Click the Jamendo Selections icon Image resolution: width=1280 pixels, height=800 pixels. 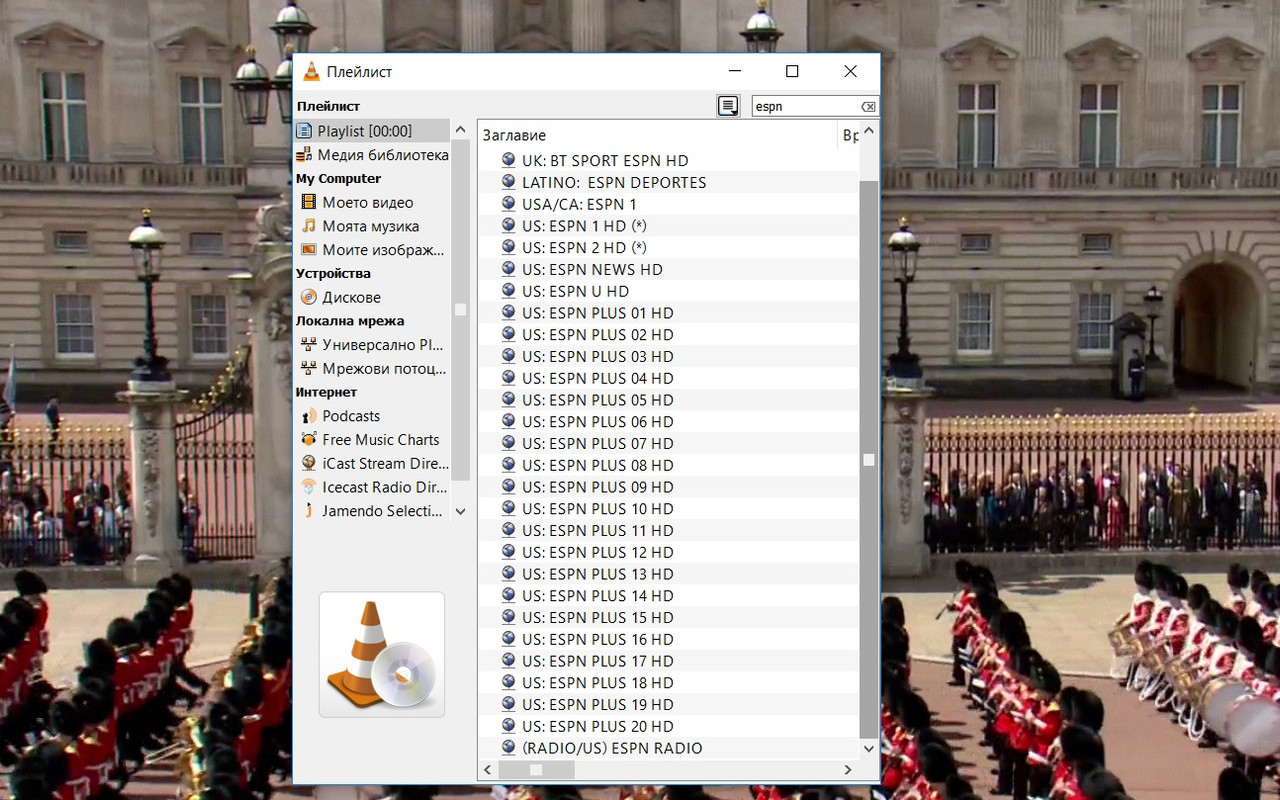coord(309,511)
